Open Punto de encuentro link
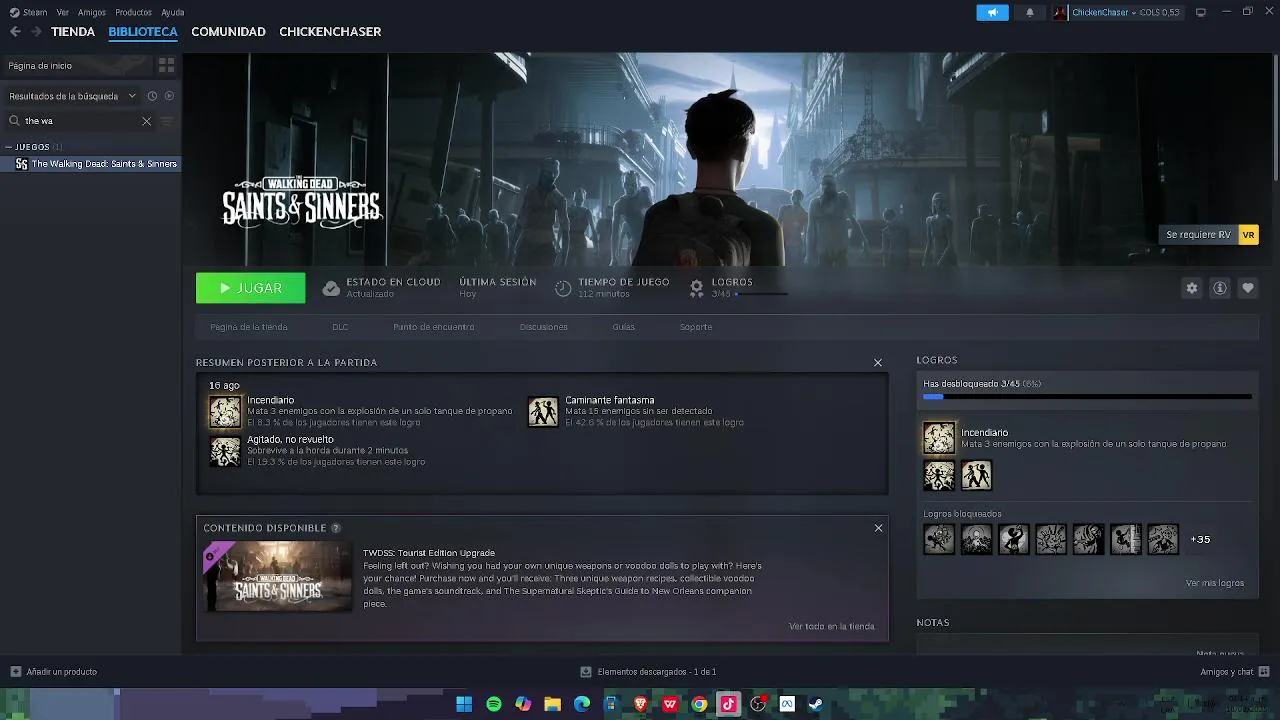The image size is (1280, 720). coord(434,327)
